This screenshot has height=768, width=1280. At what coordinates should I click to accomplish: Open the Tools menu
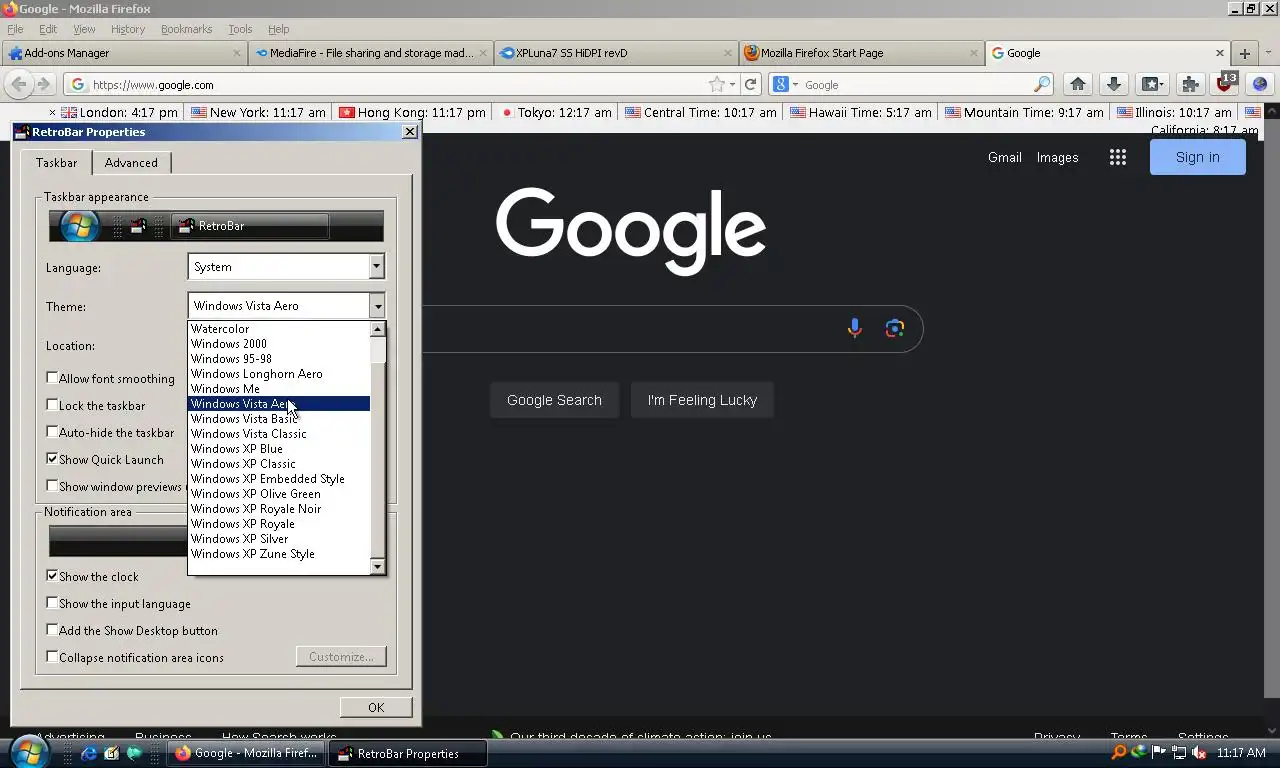tap(240, 29)
